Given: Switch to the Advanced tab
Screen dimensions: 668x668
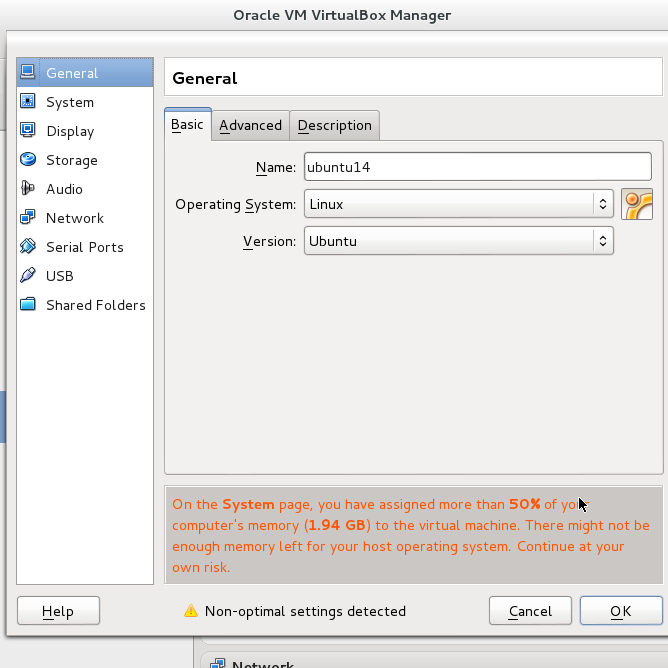Looking at the screenshot, I should (250, 125).
